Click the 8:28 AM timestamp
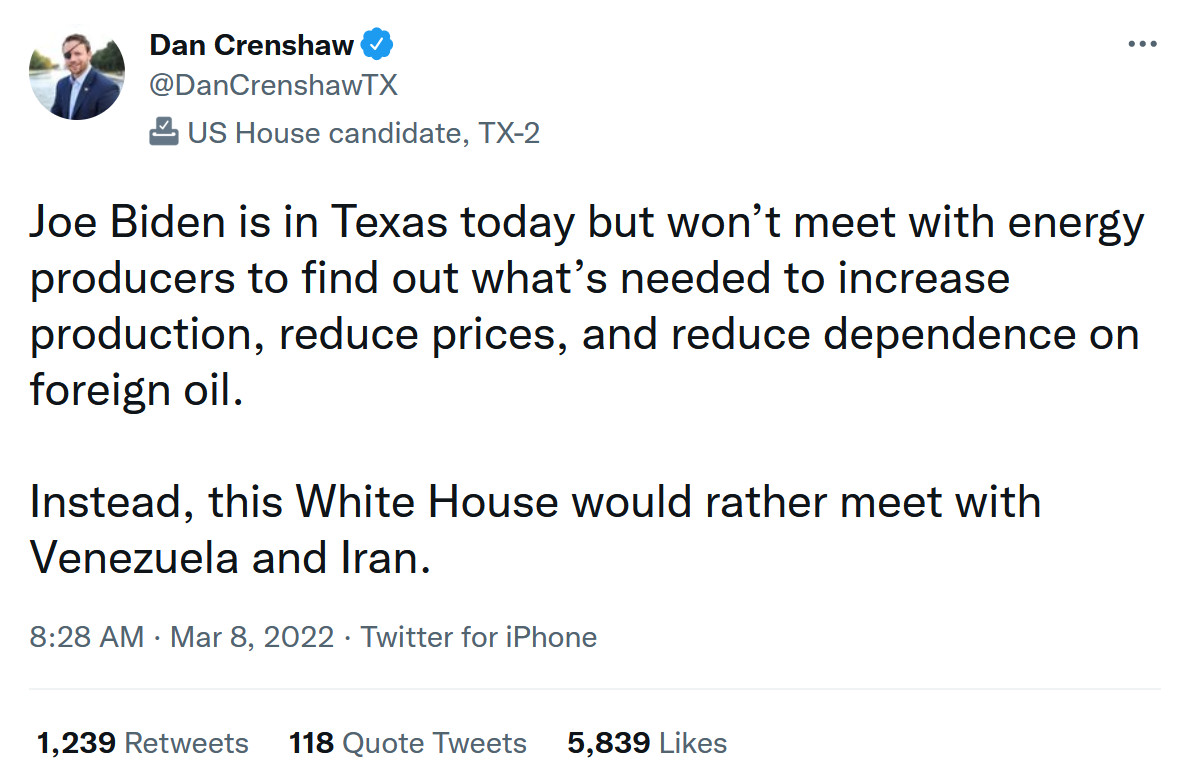The image size is (1190, 781). [87, 637]
